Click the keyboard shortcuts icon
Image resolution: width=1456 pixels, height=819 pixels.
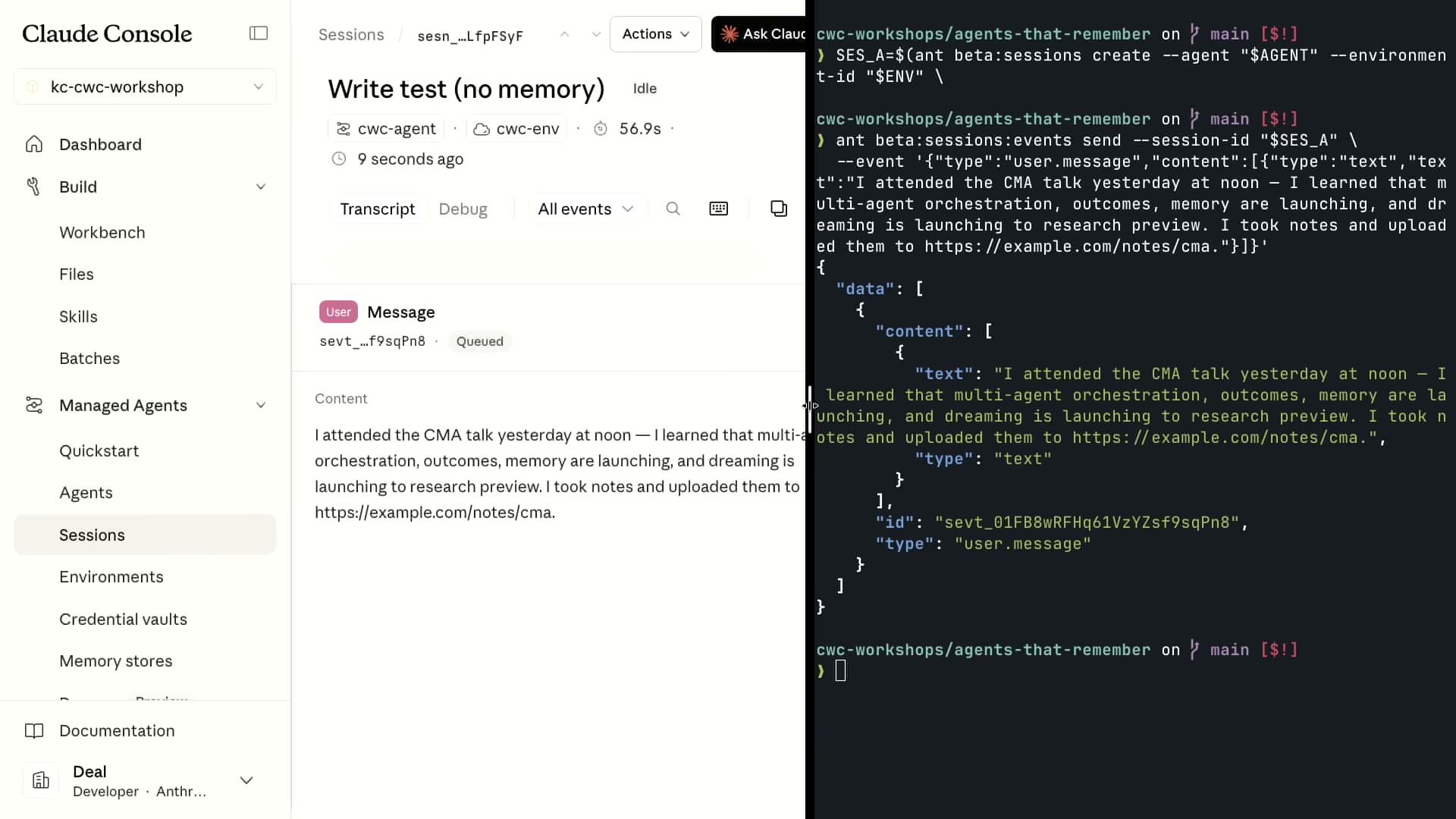[x=718, y=209]
